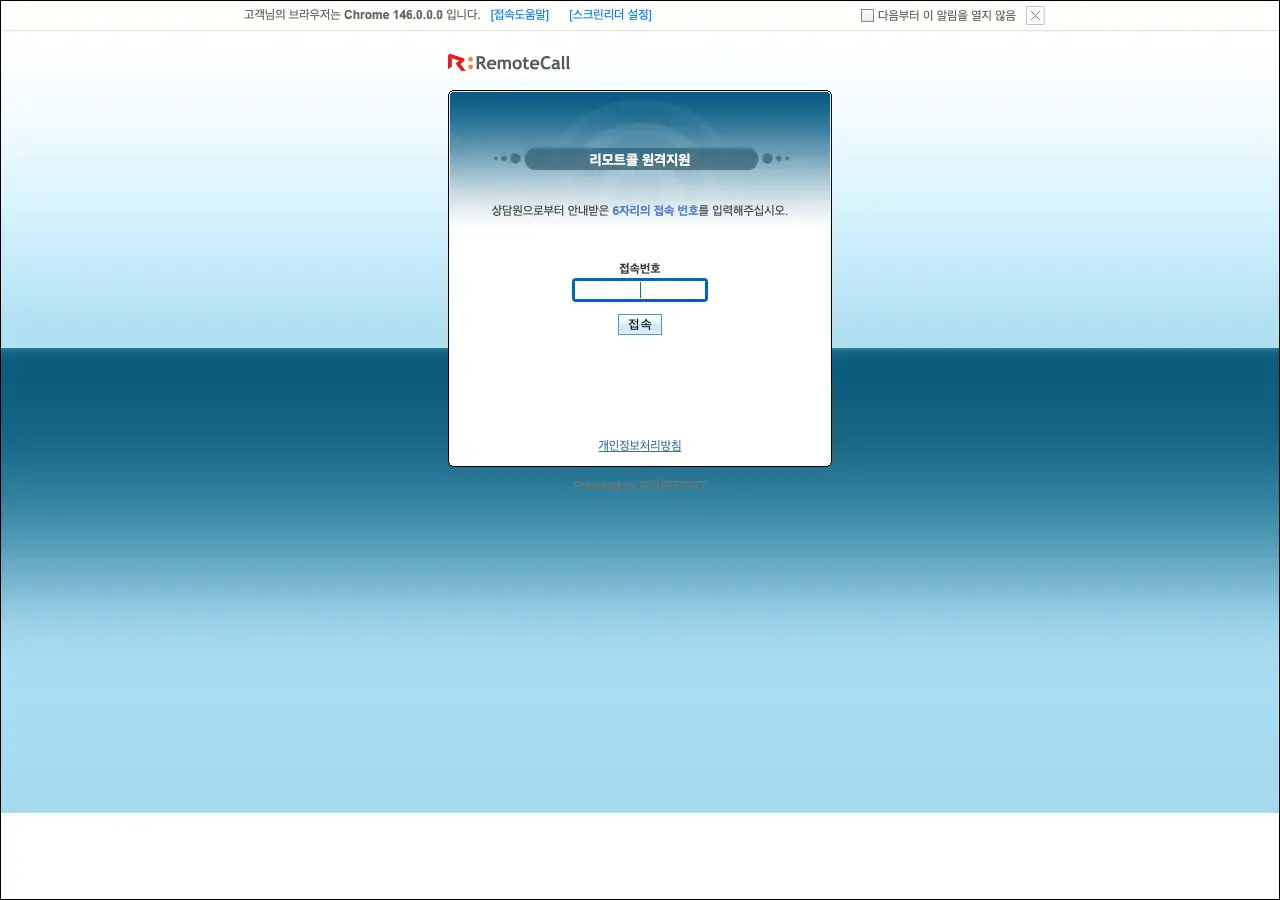The width and height of the screenshot is (1280, 900).
Task: Click the blue 6자리의 접속 번호 text
Action: (x=655, y=211)
